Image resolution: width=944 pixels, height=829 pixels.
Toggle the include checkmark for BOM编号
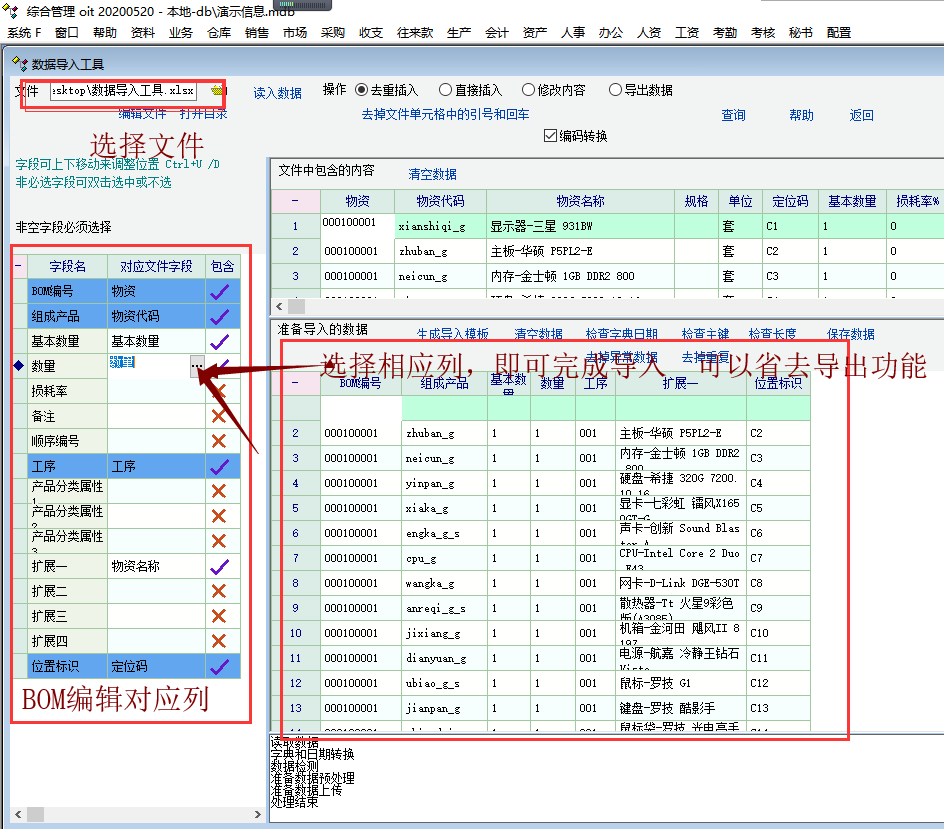tap(220, 291)
